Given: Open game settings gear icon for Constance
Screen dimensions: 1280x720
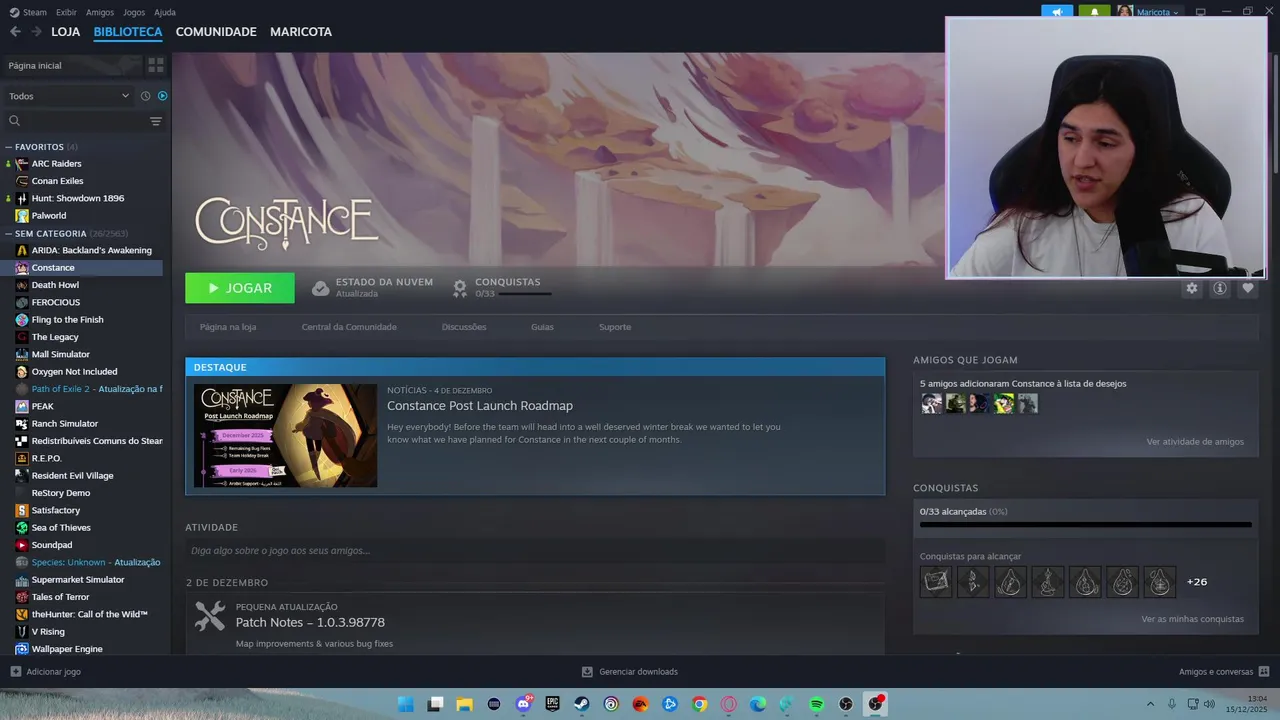Looking at the screenshot, I should point(1191,288).
